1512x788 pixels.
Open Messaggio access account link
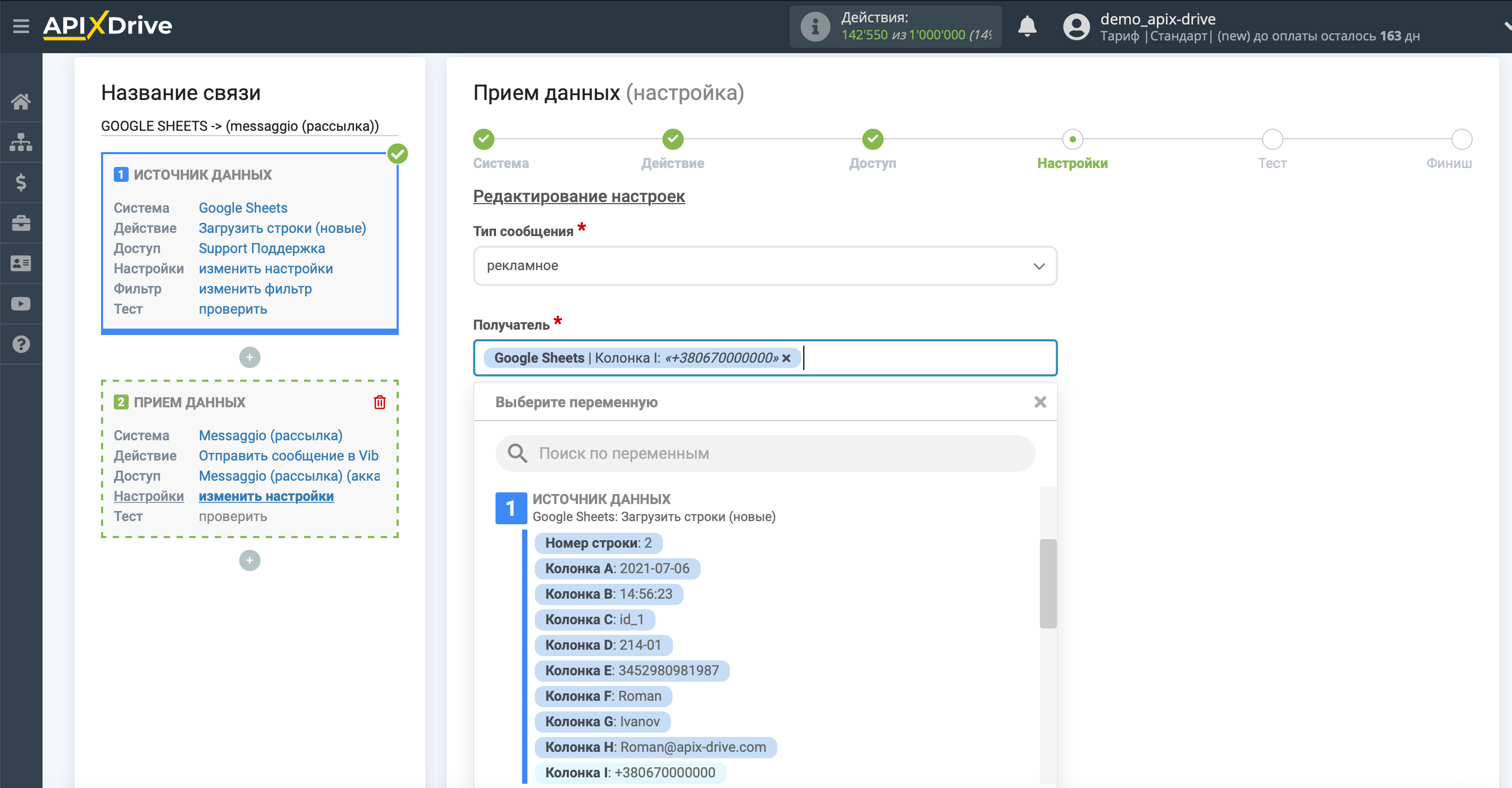pyautogui.click(x=289, y=476)
